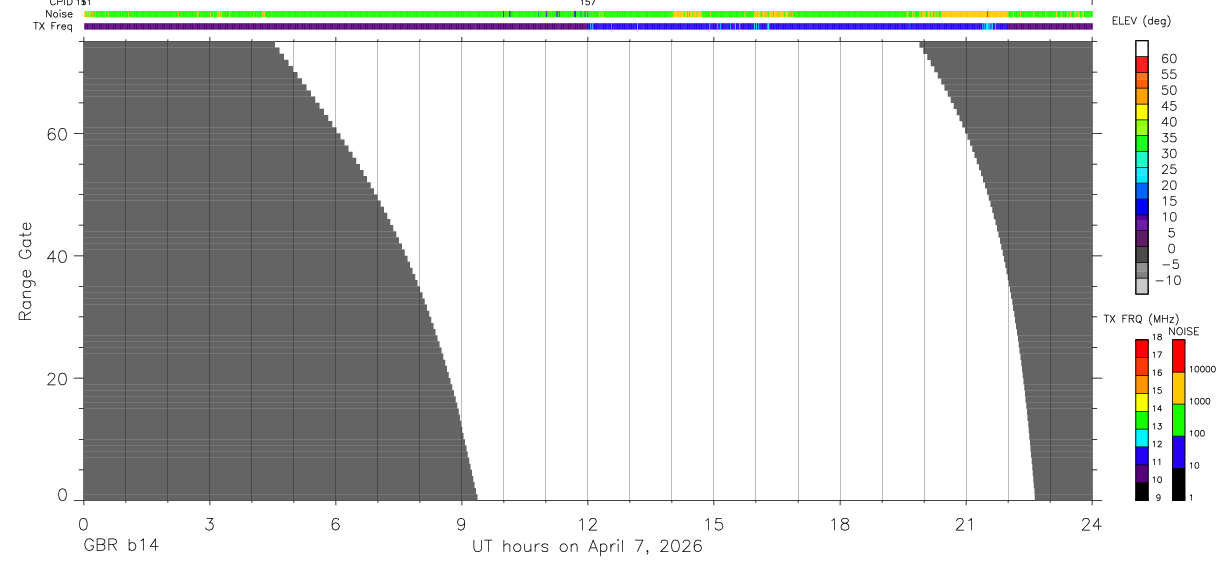Click the GBR b14 radar label
This screenshot has width=1228, height=567.
point(120,546)
